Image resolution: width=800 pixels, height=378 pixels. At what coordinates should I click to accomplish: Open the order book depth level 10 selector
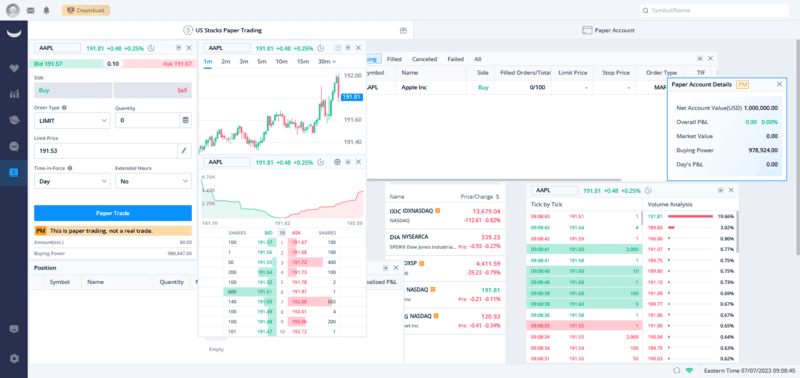coord(282,233)
